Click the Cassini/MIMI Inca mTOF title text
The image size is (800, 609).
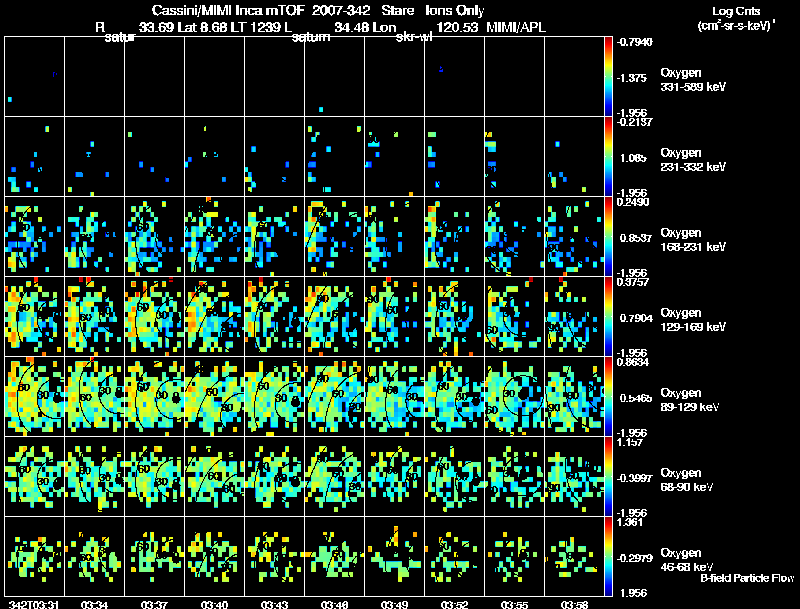(x=228, y=11)
